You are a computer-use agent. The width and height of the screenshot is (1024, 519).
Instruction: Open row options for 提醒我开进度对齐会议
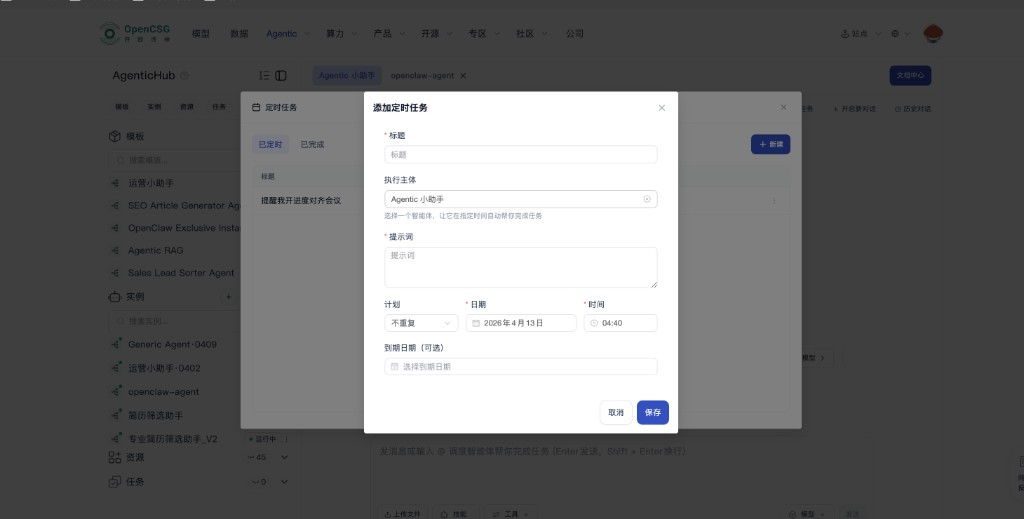(x=774, y=200)
